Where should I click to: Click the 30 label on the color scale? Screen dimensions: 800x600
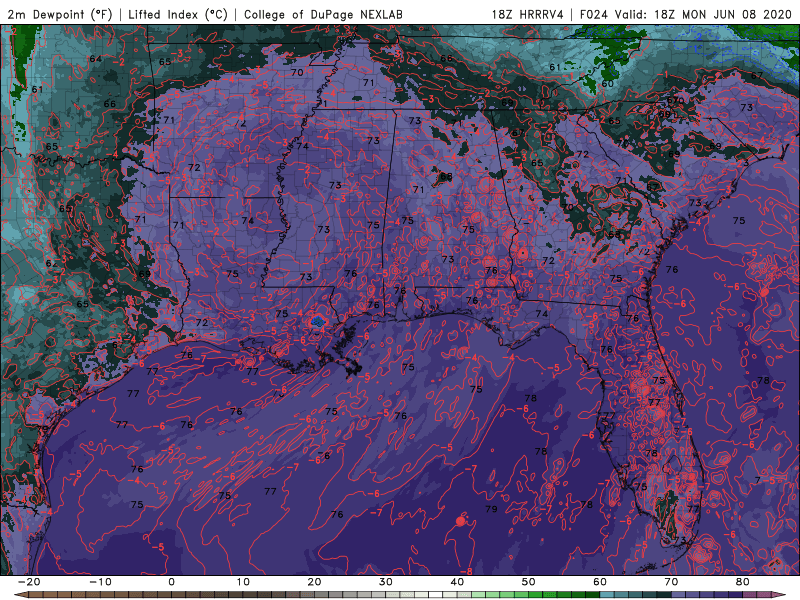click(386, 582)
